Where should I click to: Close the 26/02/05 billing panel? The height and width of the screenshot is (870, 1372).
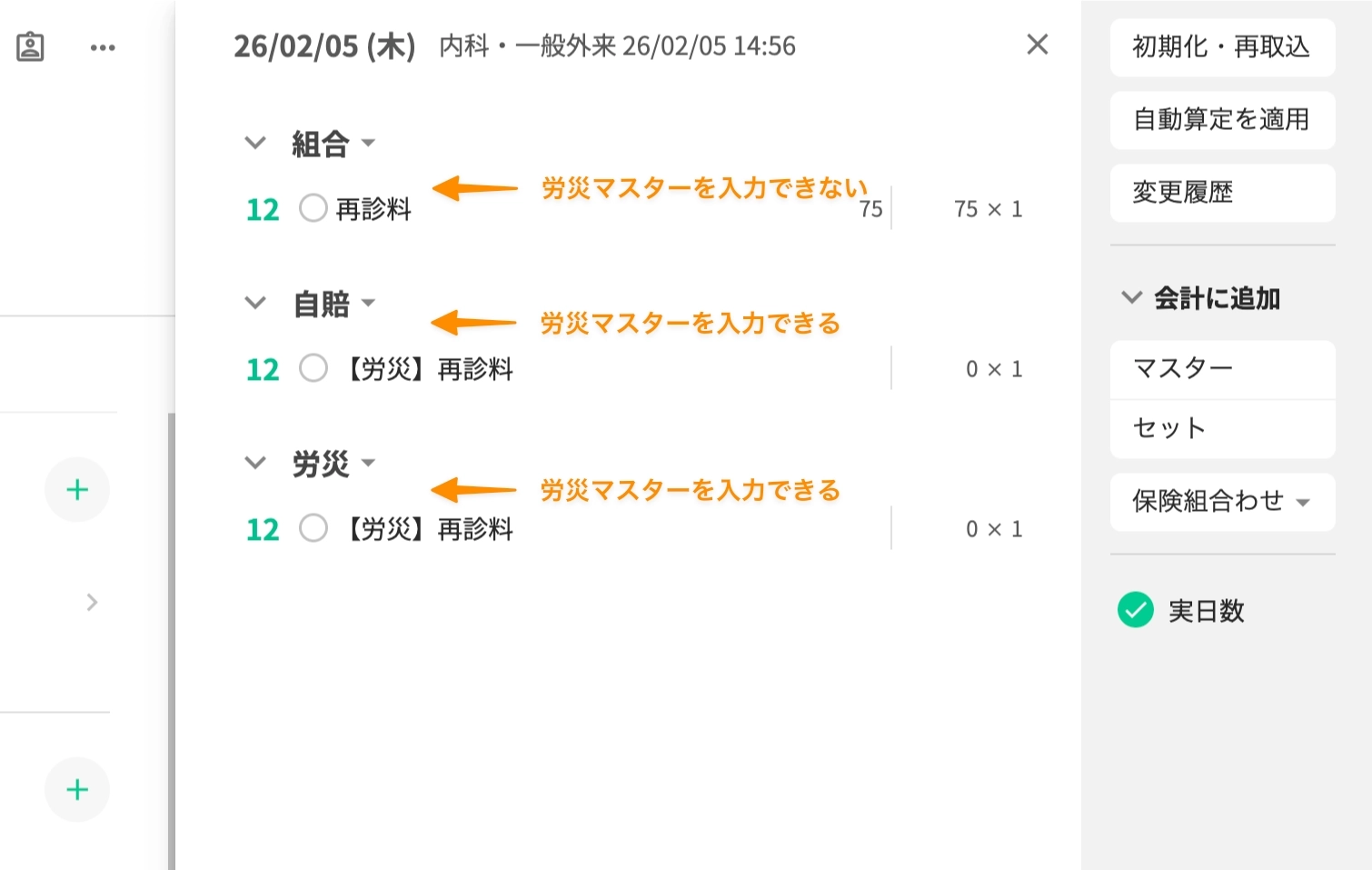(x=1037, y=45)
